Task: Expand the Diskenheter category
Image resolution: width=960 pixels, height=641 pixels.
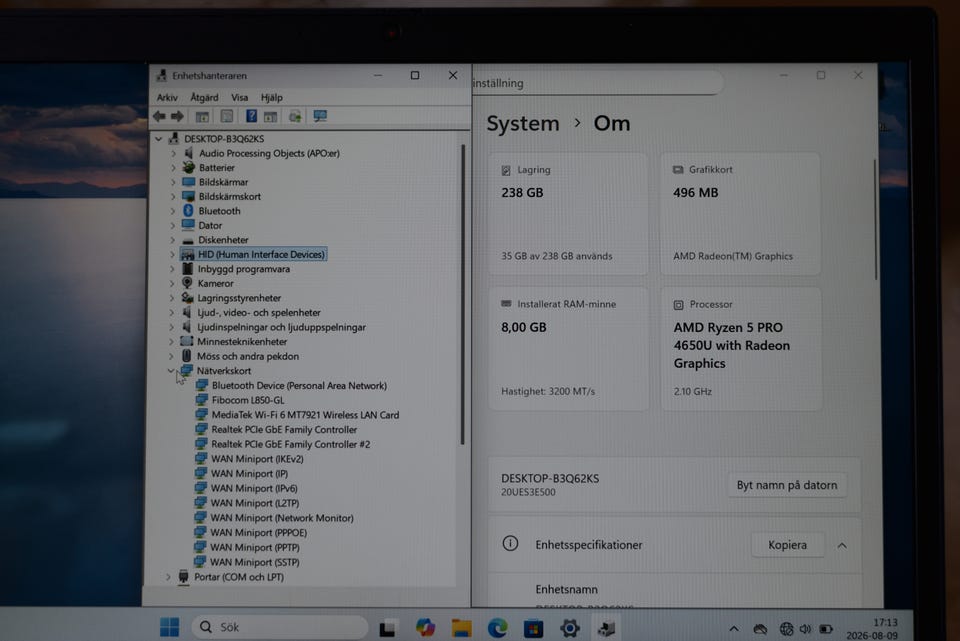Action: tap(173, 240)
